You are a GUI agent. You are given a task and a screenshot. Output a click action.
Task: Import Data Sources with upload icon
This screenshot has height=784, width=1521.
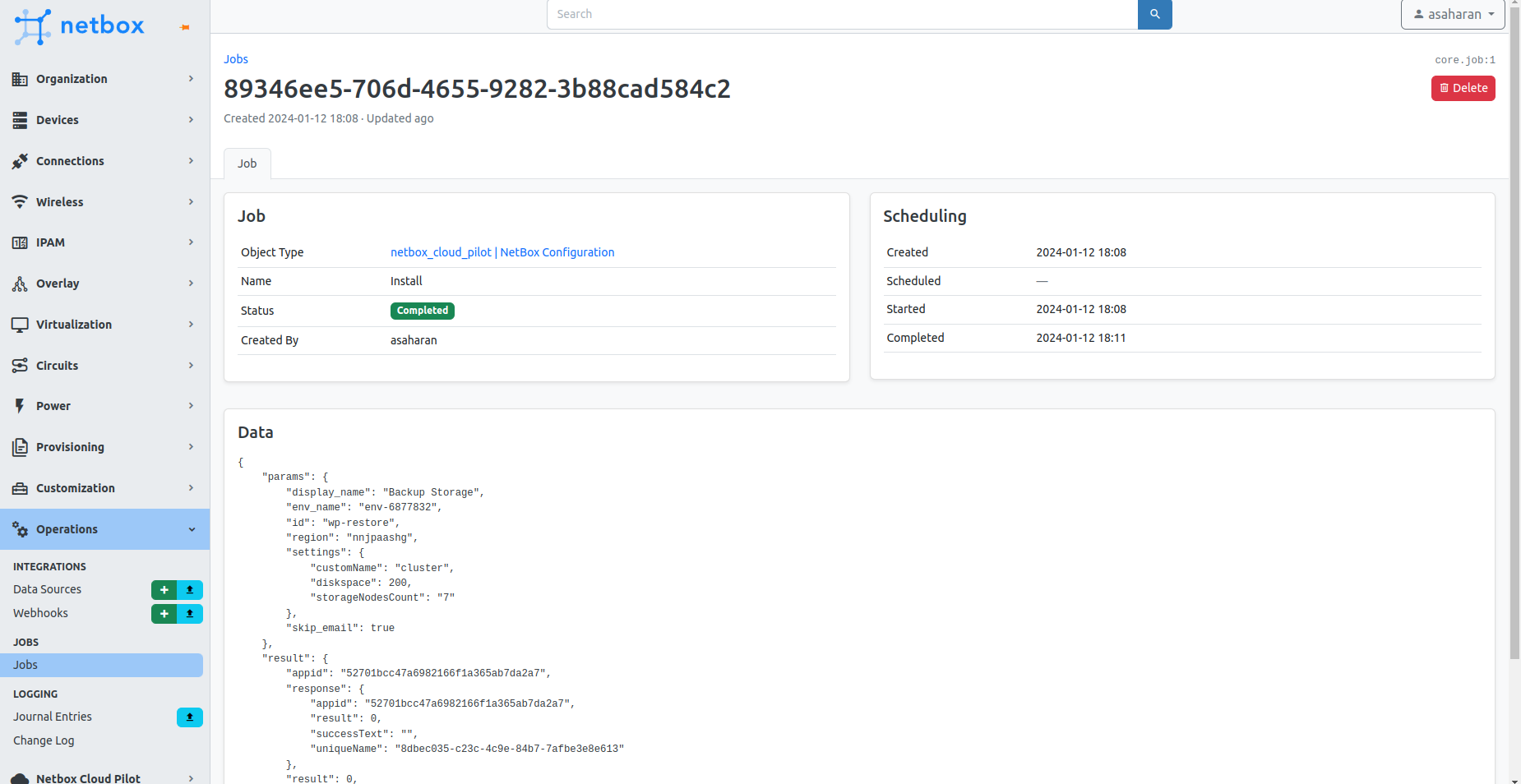pos(190,590)
